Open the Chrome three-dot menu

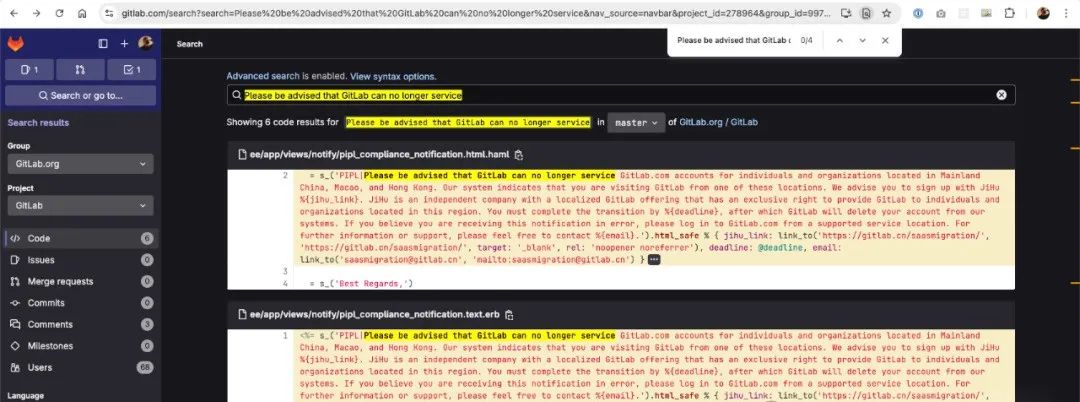click(1066, 13)
